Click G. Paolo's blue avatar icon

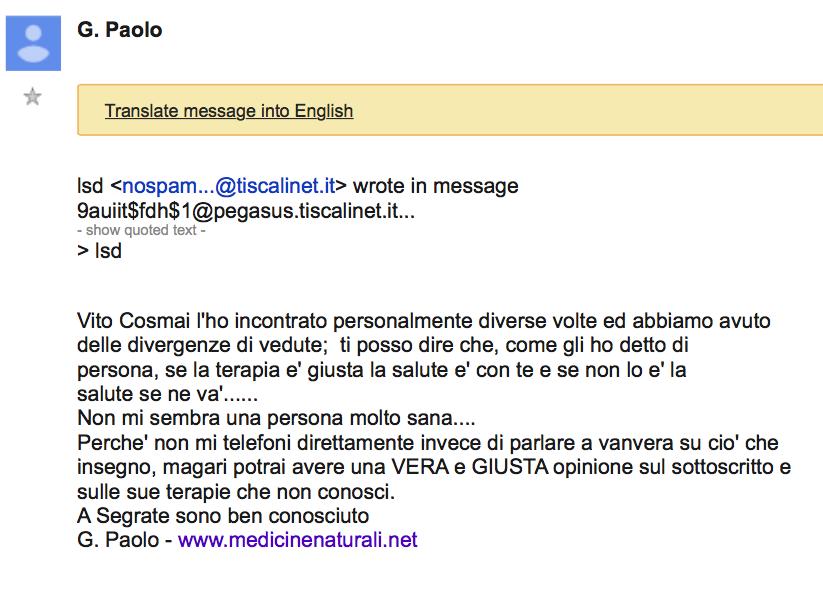(x=33, y=44)
